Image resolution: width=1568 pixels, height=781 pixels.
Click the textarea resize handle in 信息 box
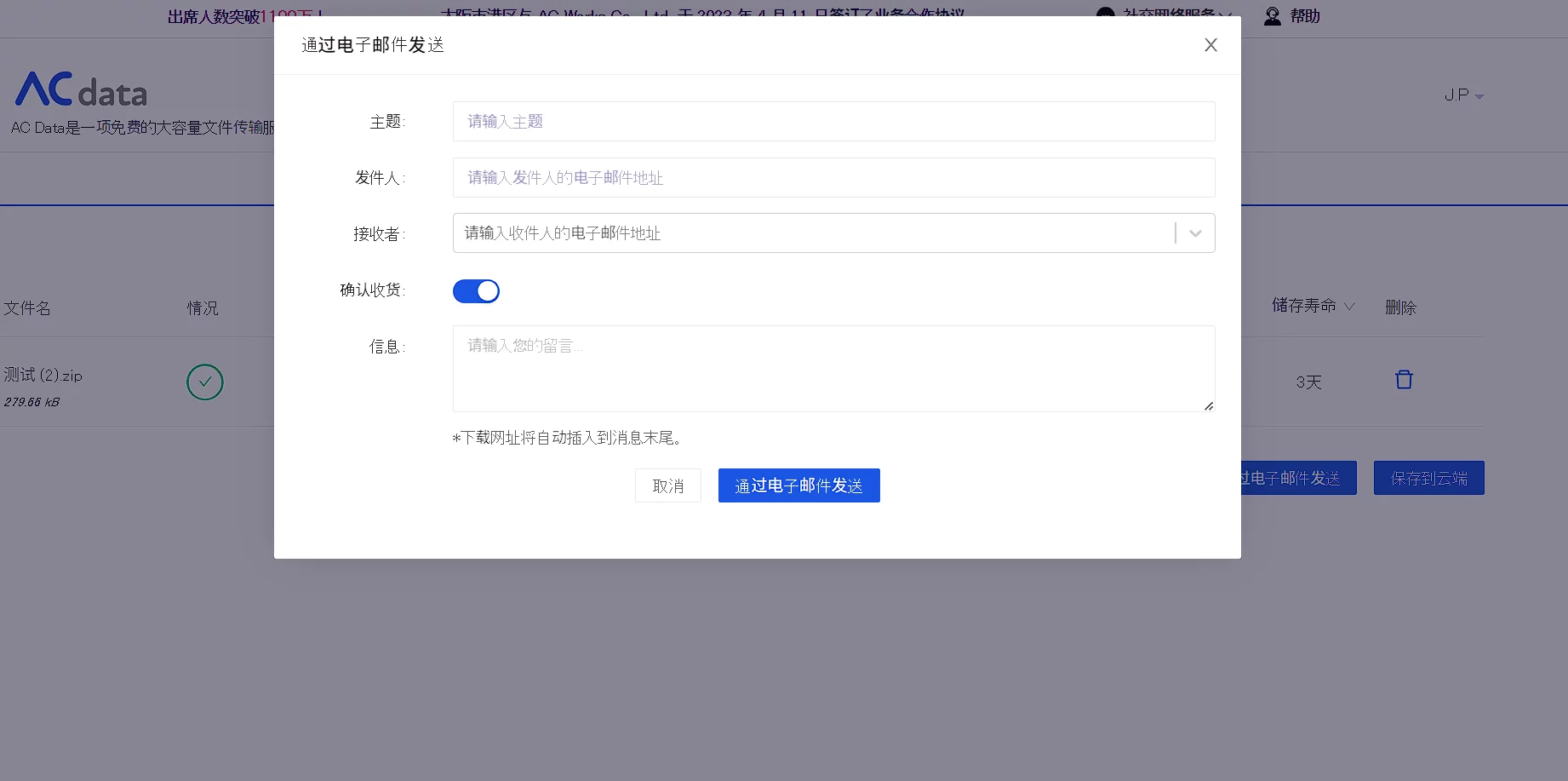[x=1208, y=405]
